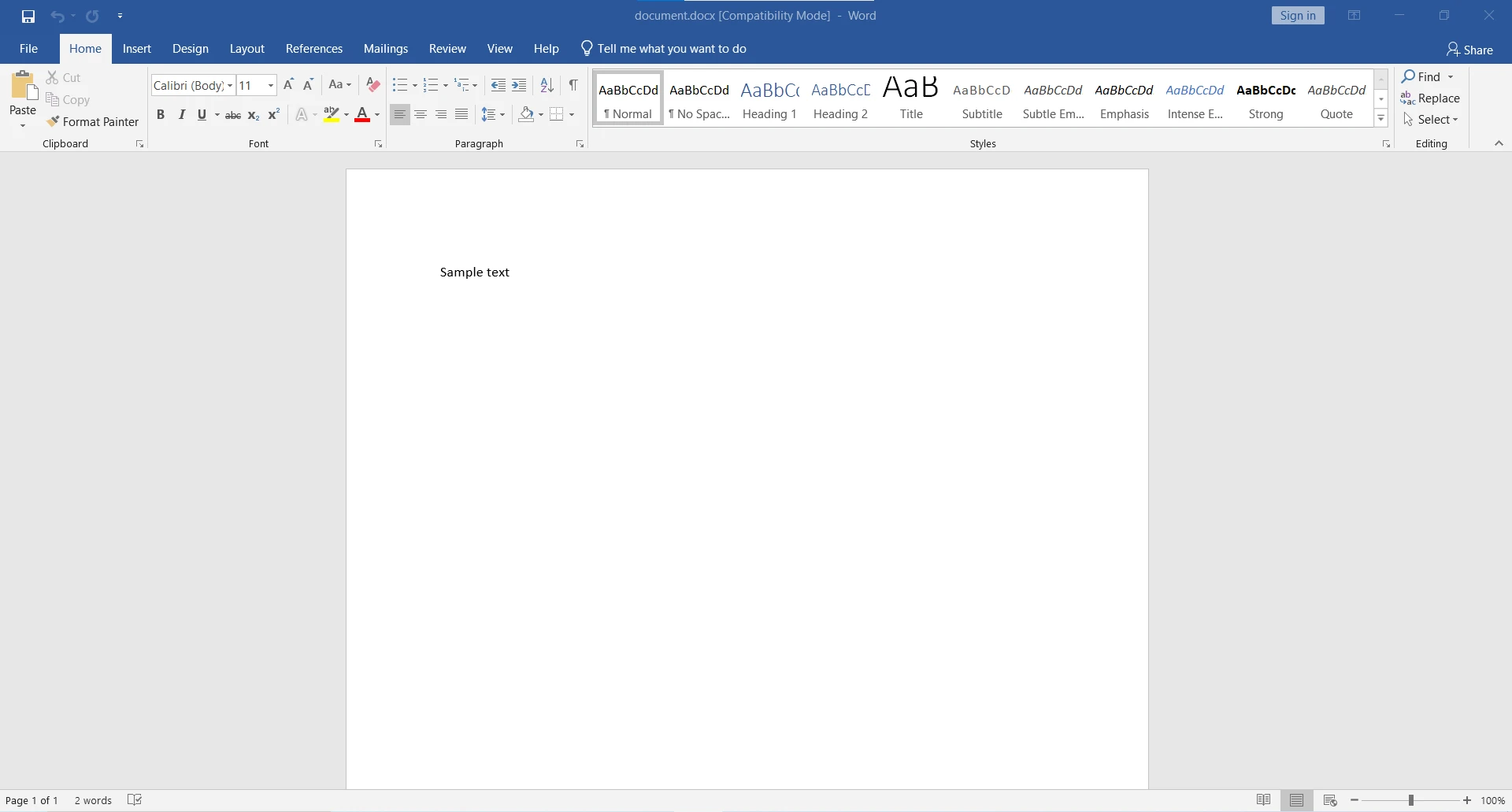Toggle Show/Hide paragraph marks
The image size is (1512, 812).
573,85
